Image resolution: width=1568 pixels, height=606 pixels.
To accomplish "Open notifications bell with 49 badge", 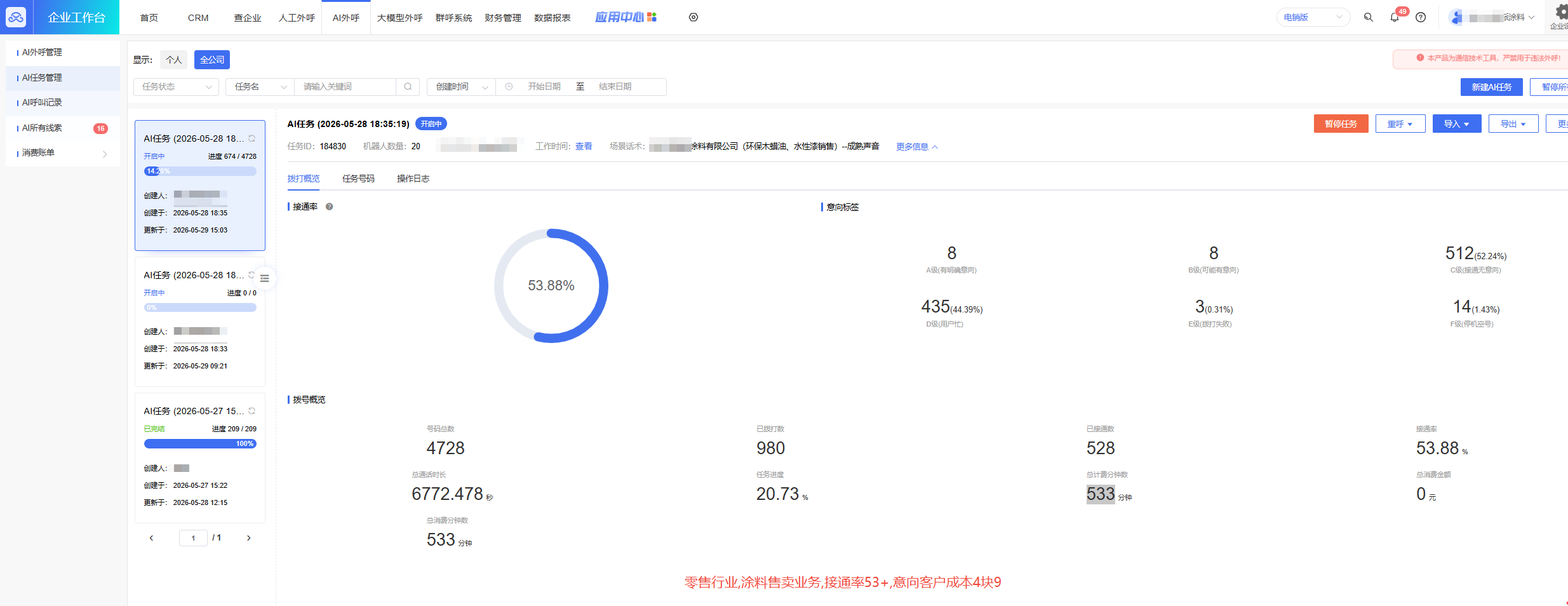I will (1394, 17).
